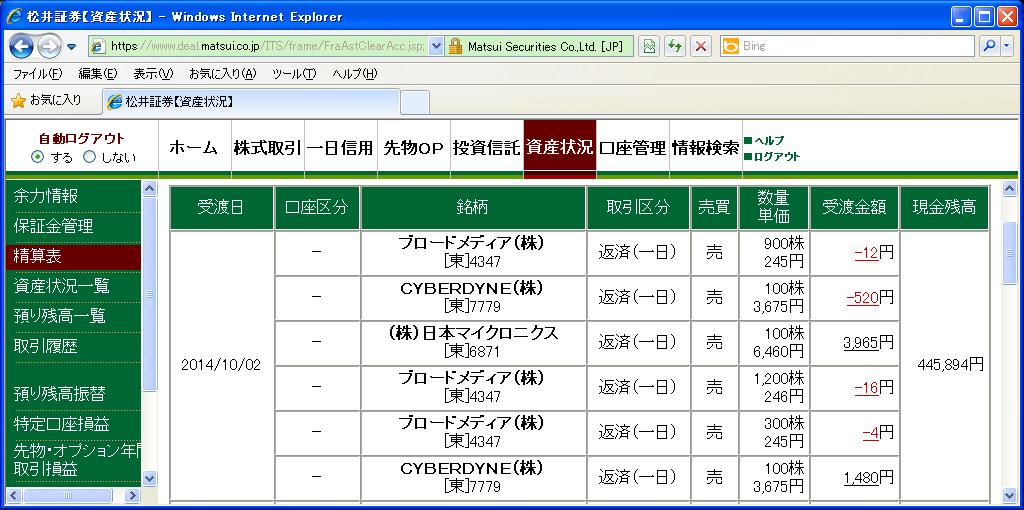Click the Matsui Securities lock certificate badge
Image resolution: width=1024 pixels, height=510 pixels.
pyautogui.click(x=539, y=46)
